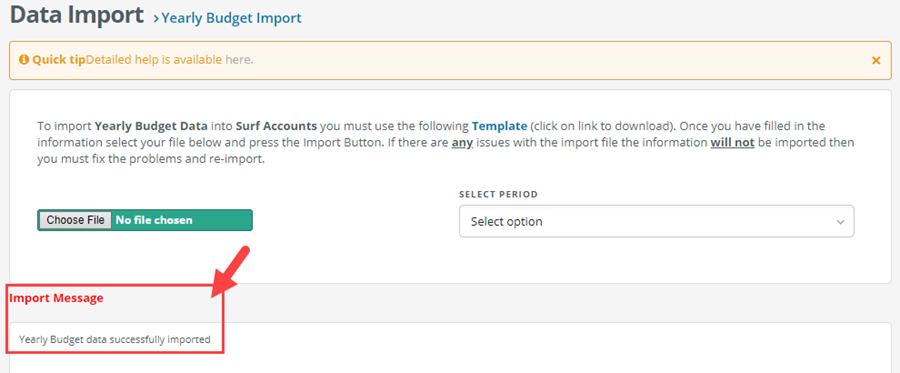
Task: Click the red arrow annotation
Action: click(x=231, y=271)
